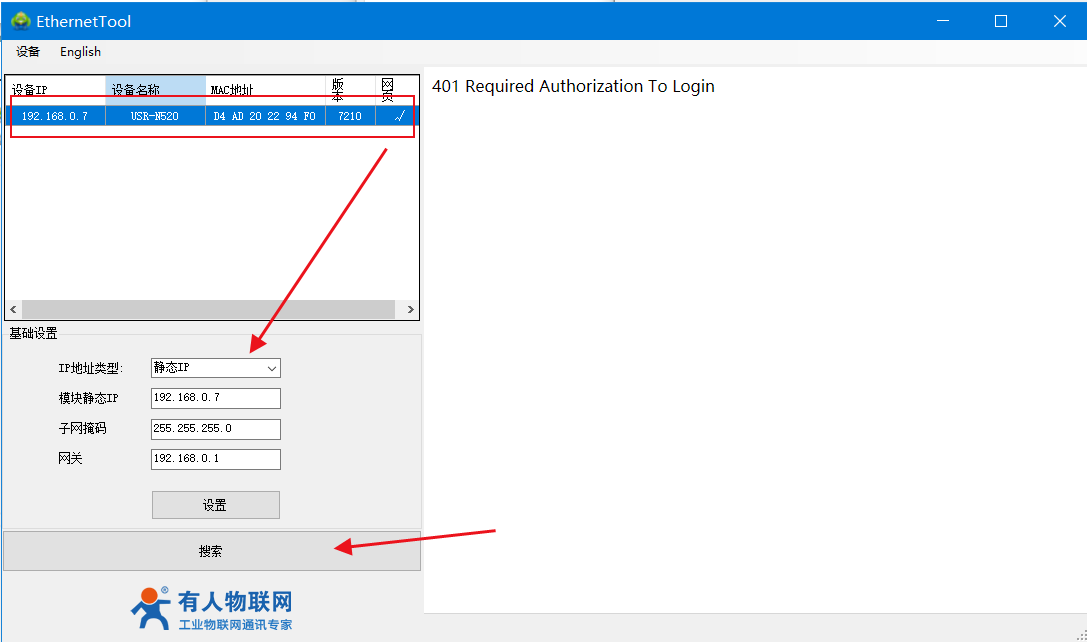
Task: Minimize the EthernetTool window
Action: point(941,21)
